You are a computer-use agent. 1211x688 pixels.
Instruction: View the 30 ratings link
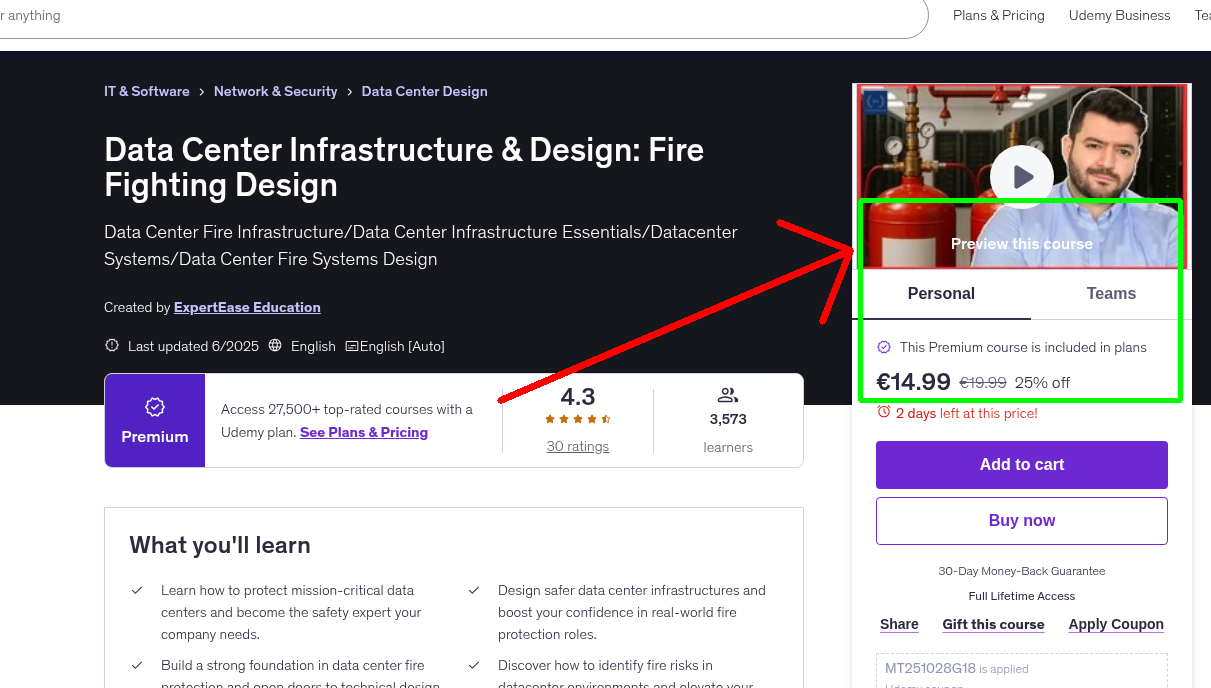point(577,446)
